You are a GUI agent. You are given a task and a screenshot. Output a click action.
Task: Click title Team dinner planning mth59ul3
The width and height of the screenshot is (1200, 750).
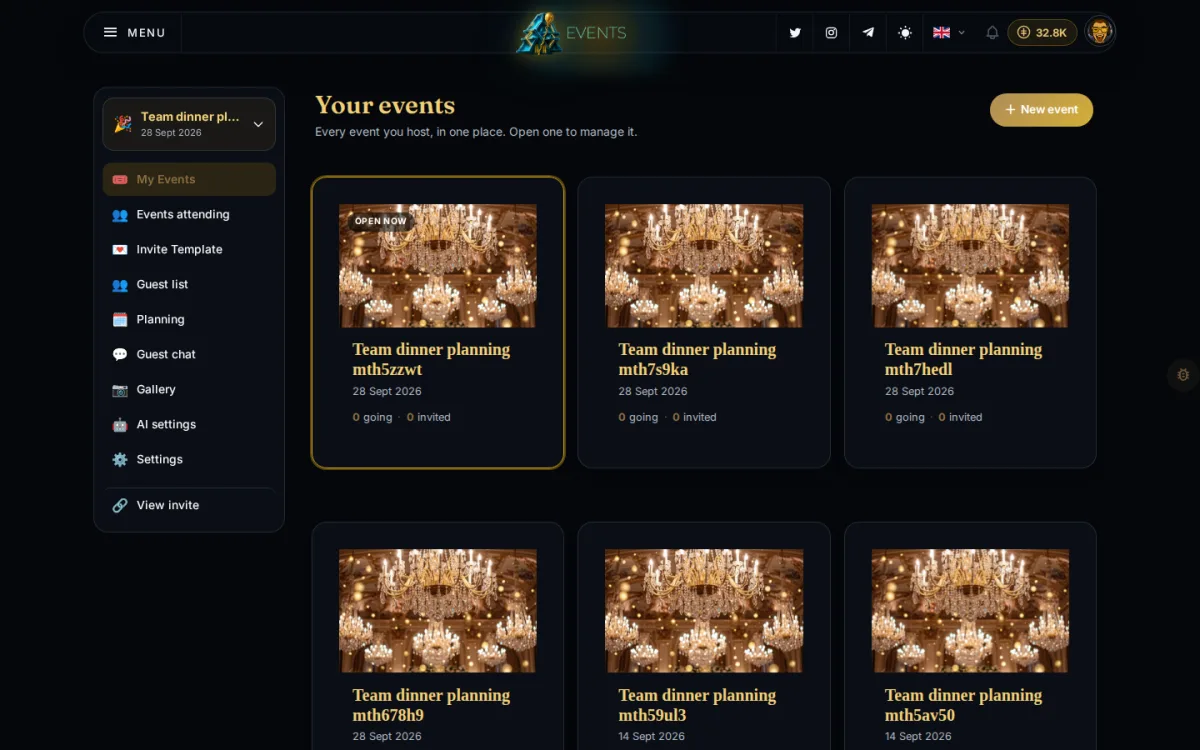click(697, 705)
